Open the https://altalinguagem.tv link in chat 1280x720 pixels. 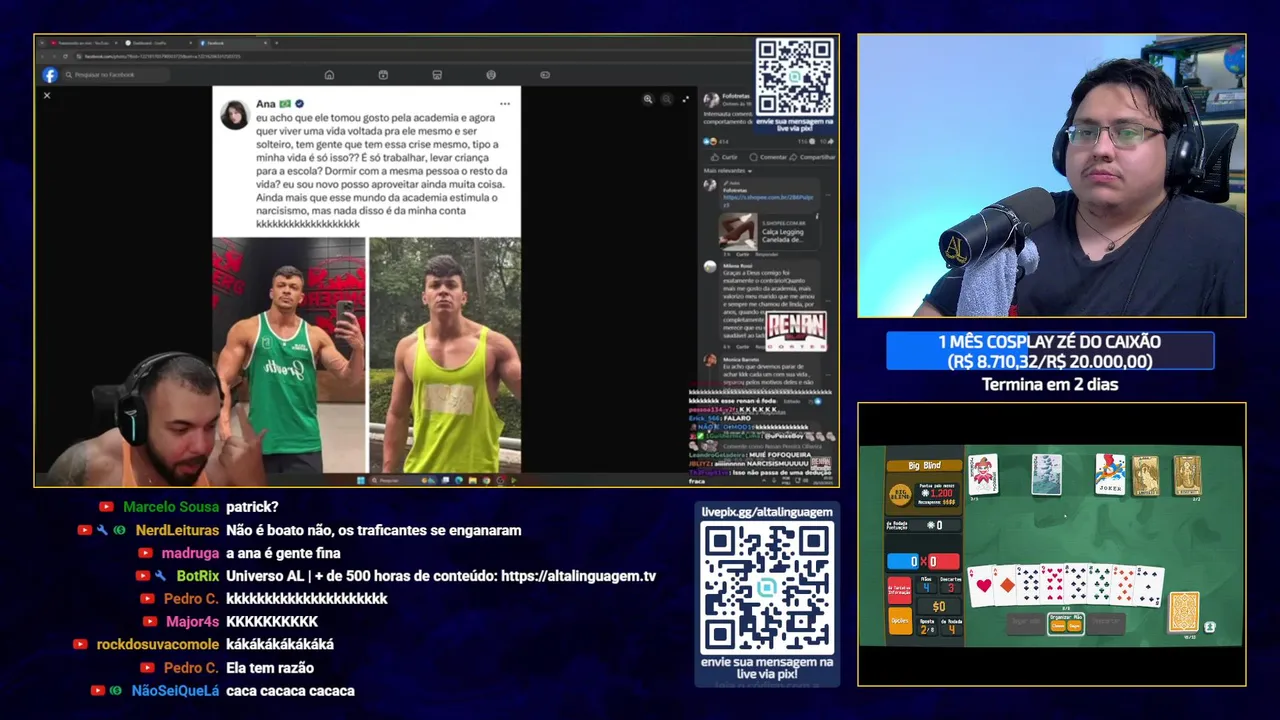click(578, 576)
